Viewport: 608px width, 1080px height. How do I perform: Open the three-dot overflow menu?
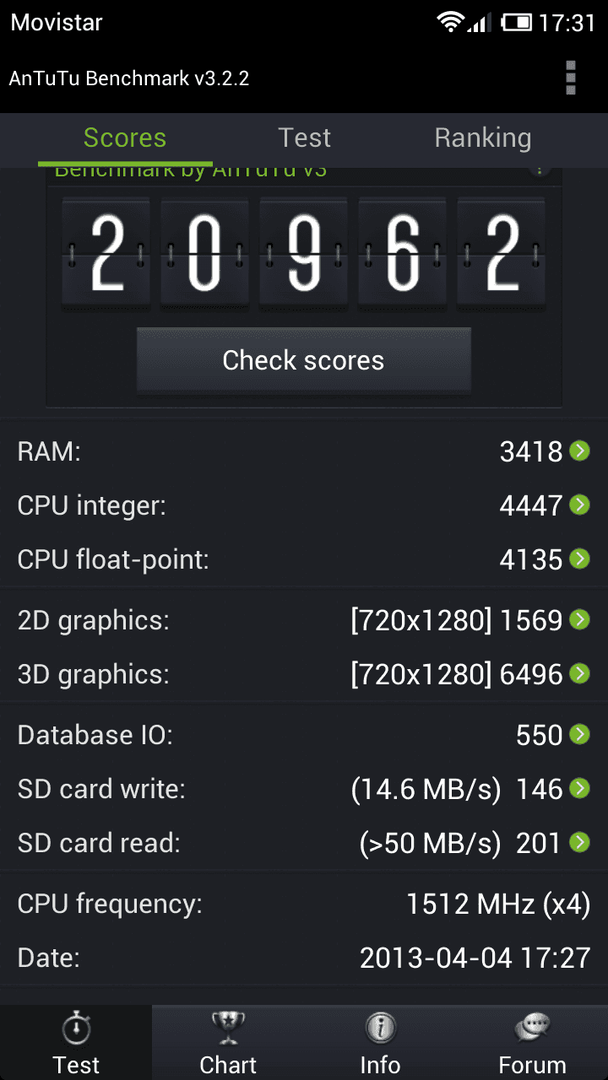coord(570,78)
